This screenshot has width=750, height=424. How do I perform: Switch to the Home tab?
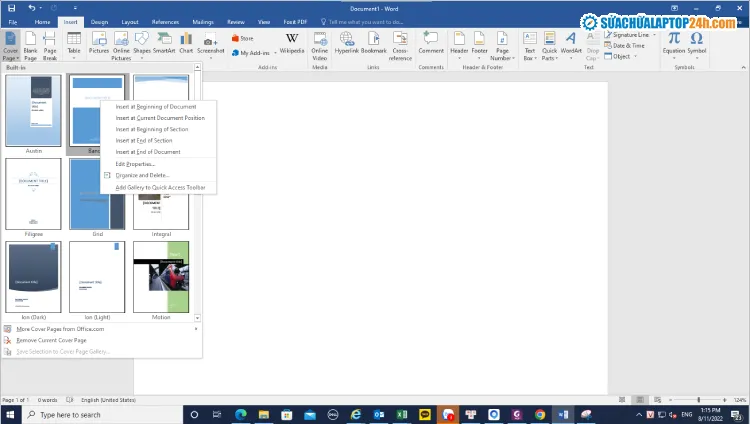click(42, 22)
